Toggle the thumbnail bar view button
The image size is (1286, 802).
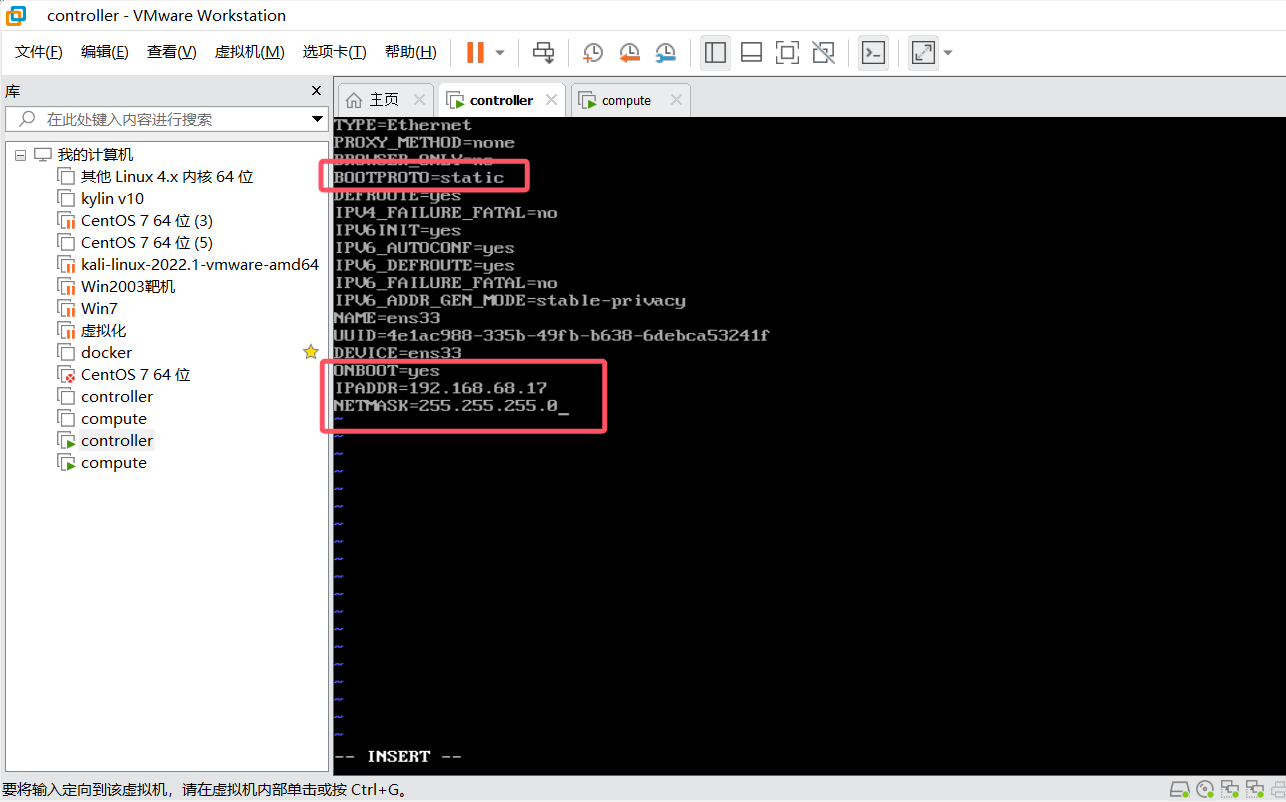(751, 52)
